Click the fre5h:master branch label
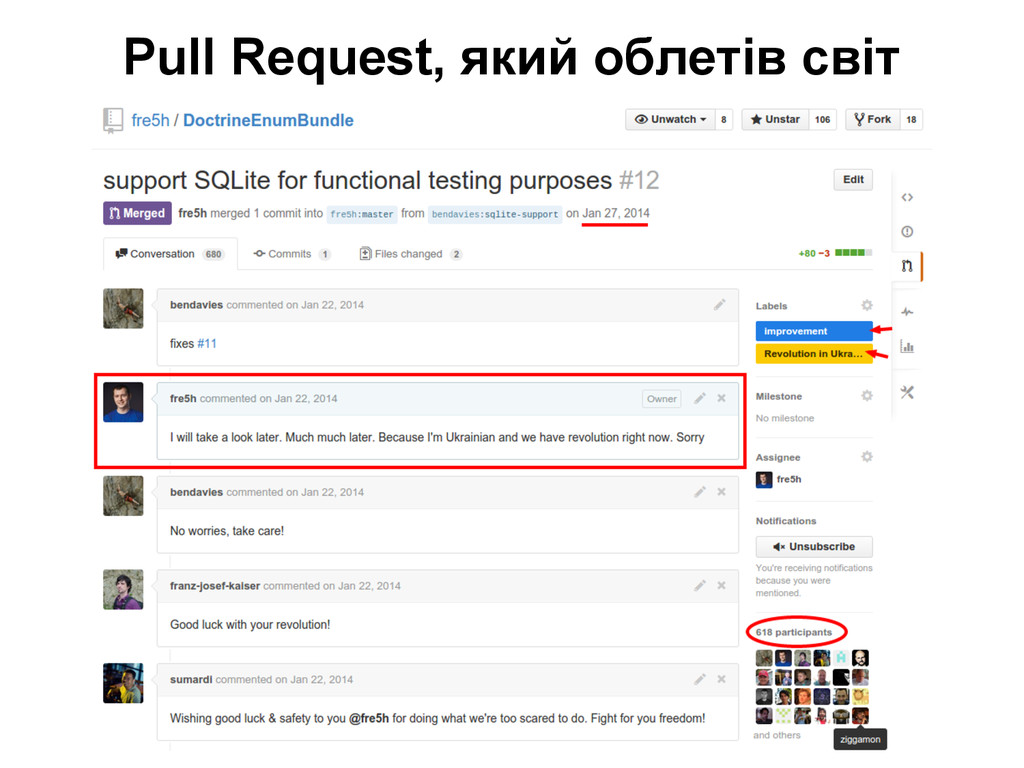1024x768 pixels. coord(362,214)
